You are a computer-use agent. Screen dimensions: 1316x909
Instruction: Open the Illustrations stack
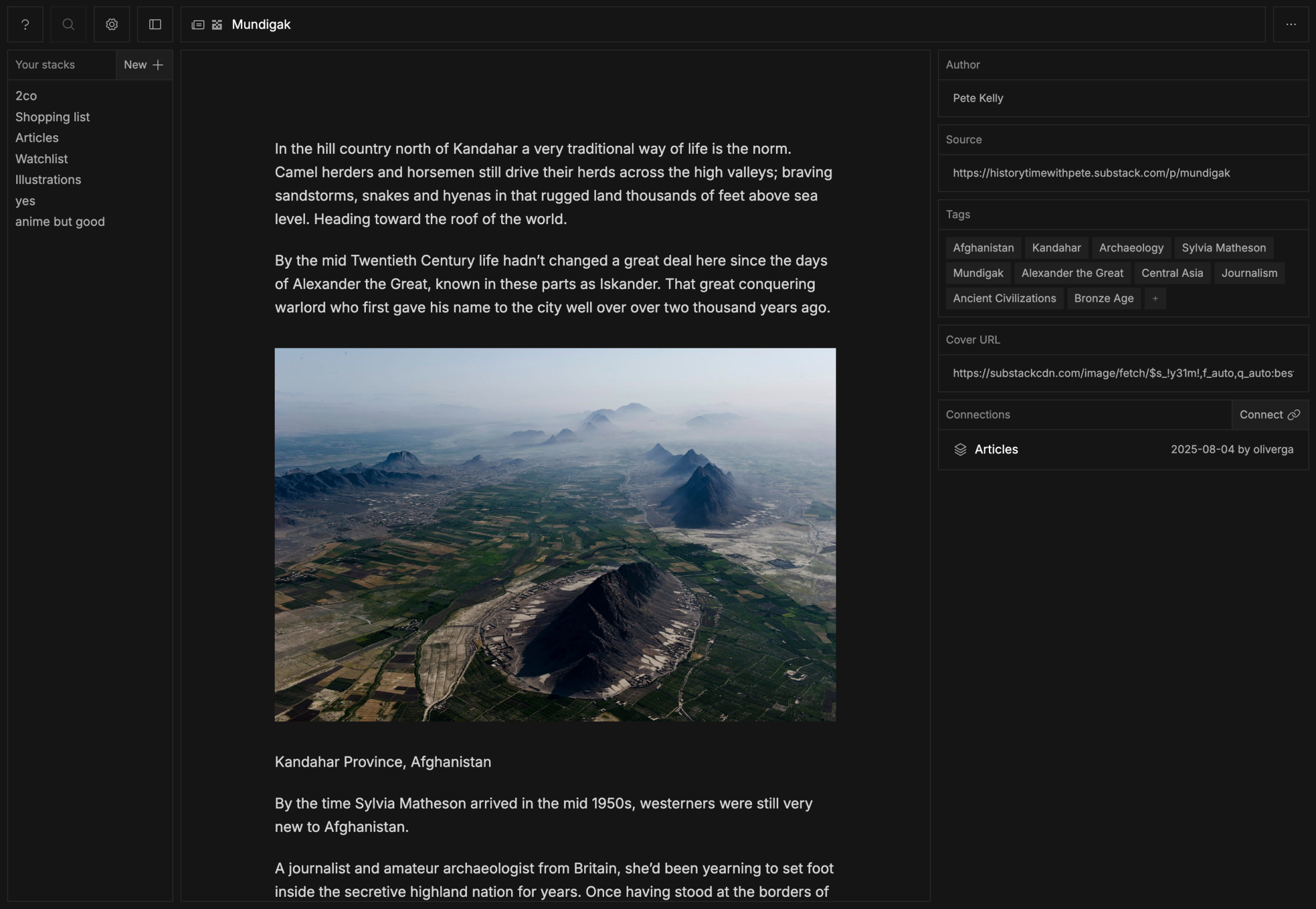(x=48, y=180)
